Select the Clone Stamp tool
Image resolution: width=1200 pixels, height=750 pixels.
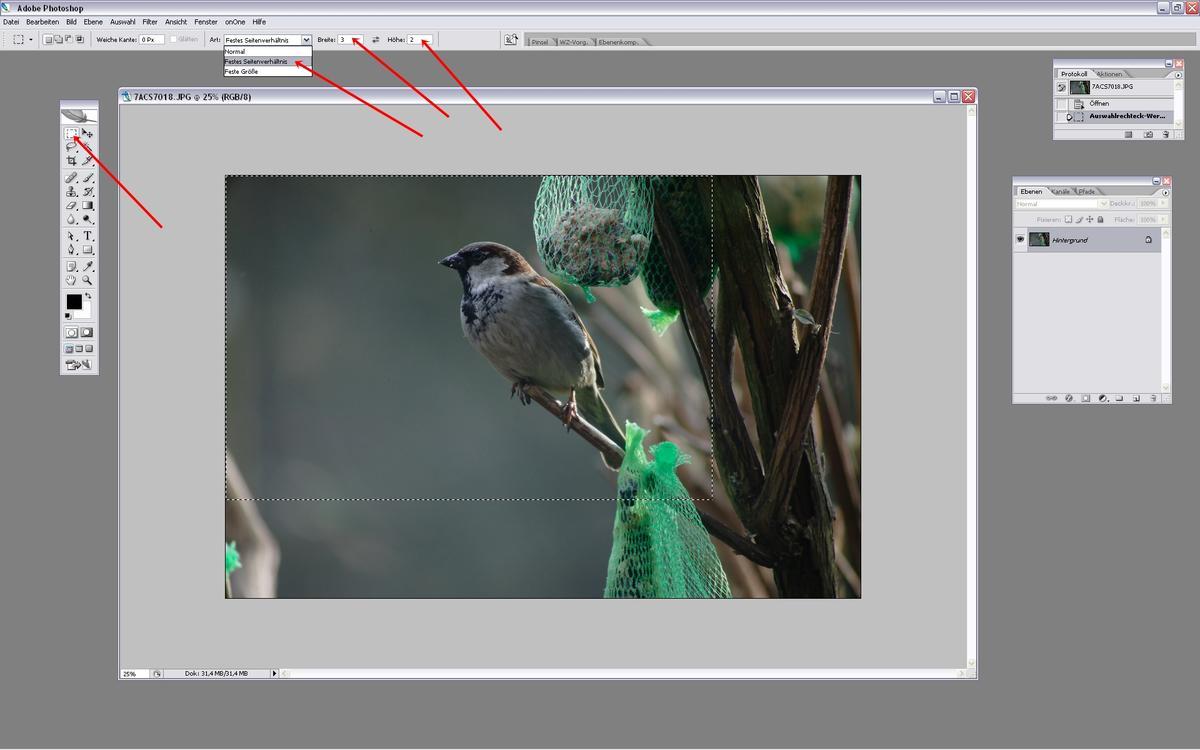click(x=71, y=191)
